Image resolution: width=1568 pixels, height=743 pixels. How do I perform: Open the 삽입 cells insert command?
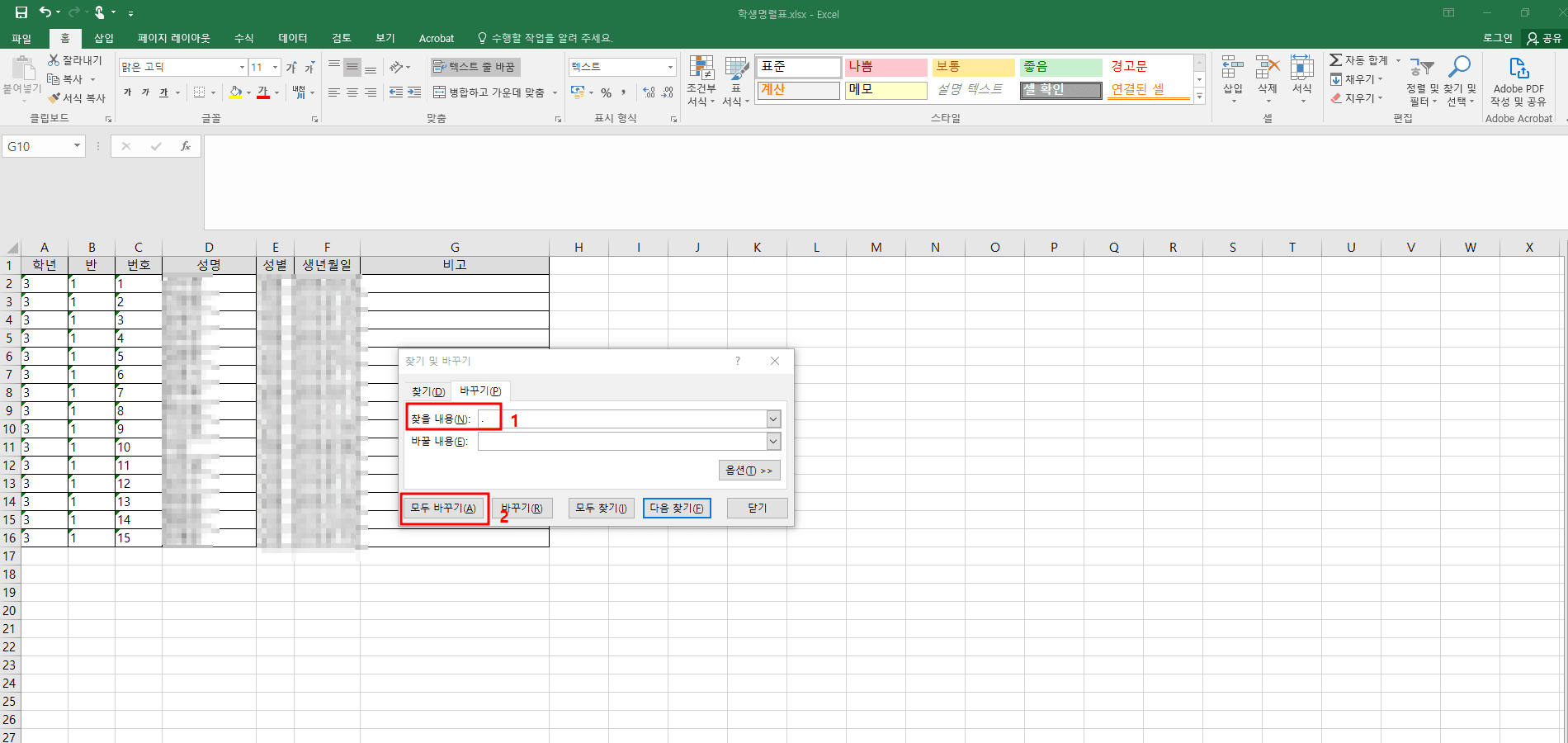coord(1233,79)
